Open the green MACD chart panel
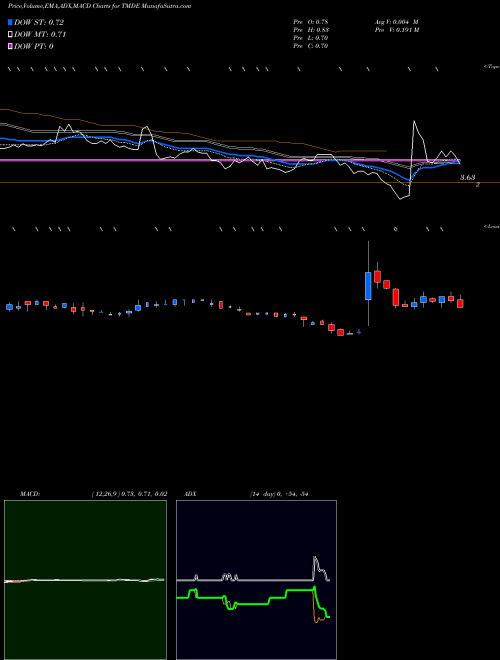500x660 pixels. [x=85, y=580]
